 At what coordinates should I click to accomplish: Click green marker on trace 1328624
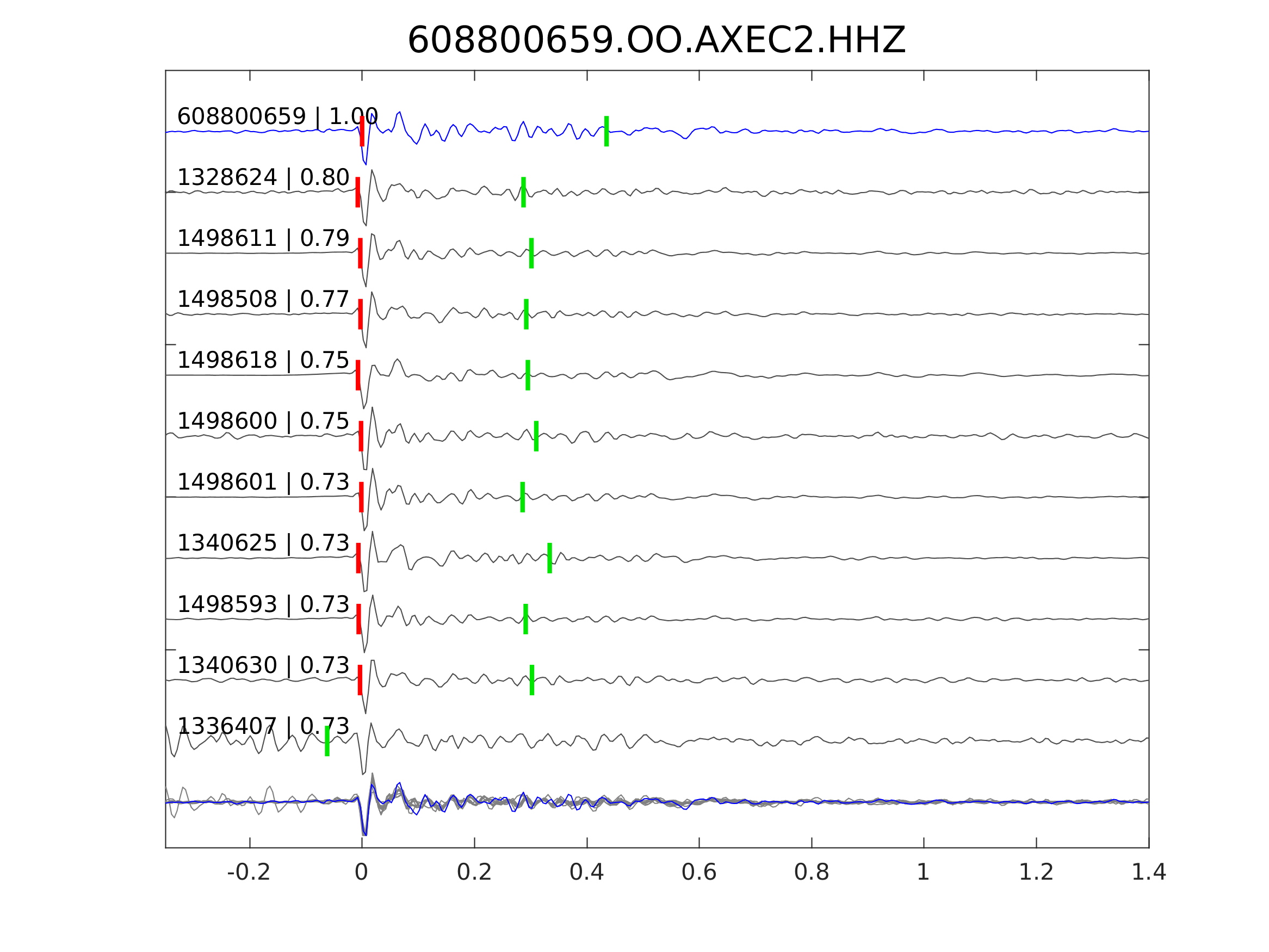coord(523,191)
